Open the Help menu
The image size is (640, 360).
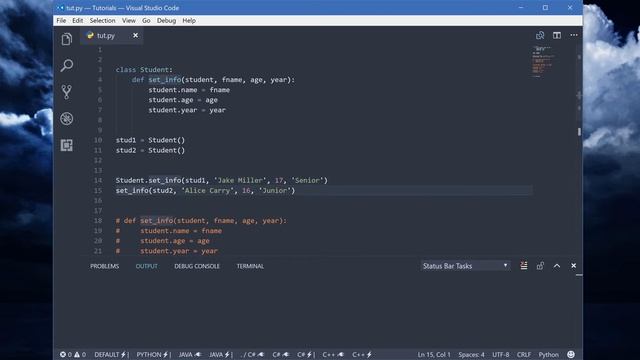click(189, 20)
